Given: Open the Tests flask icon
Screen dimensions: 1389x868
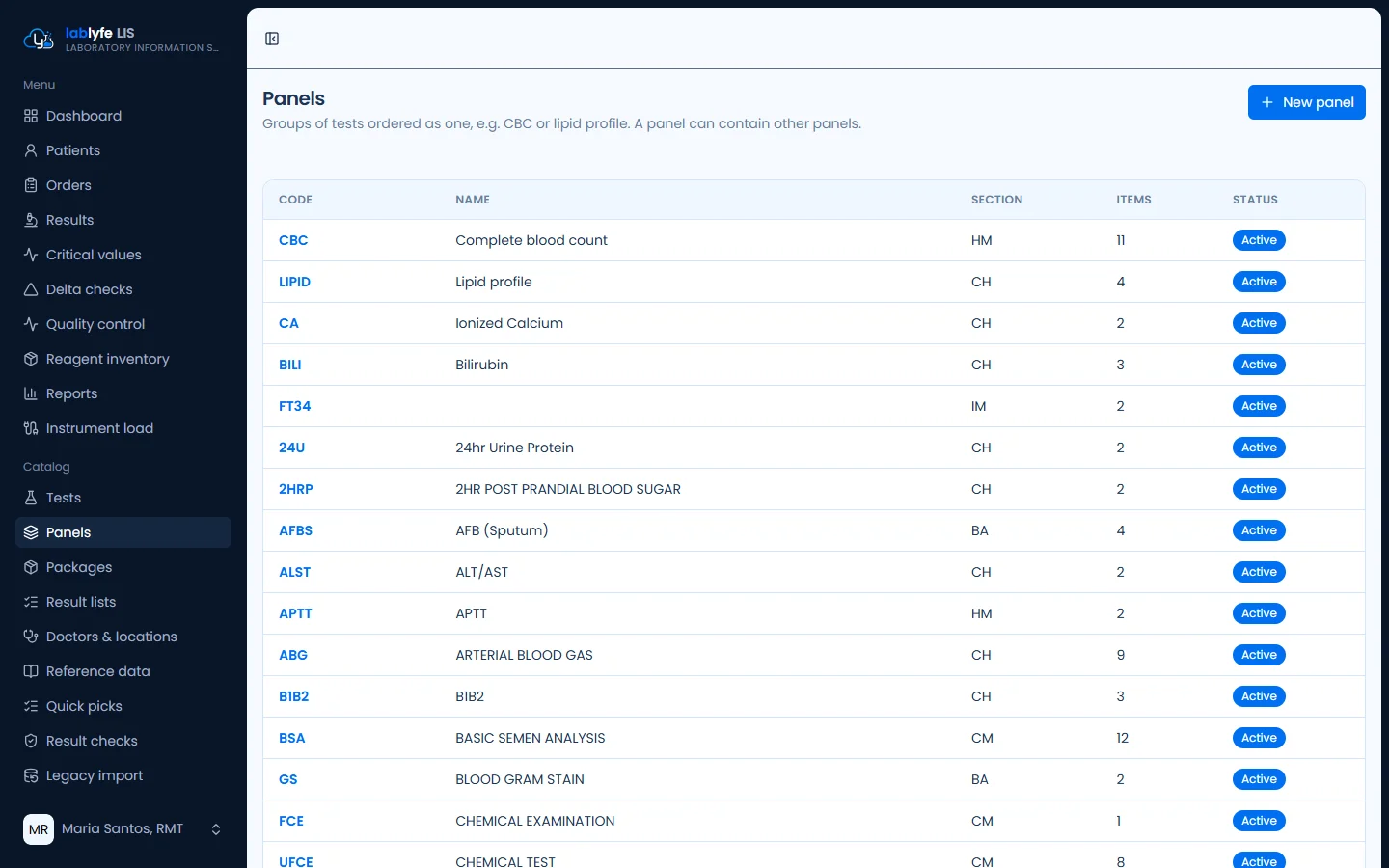Looking at the screenshot, I should point(31,498).
